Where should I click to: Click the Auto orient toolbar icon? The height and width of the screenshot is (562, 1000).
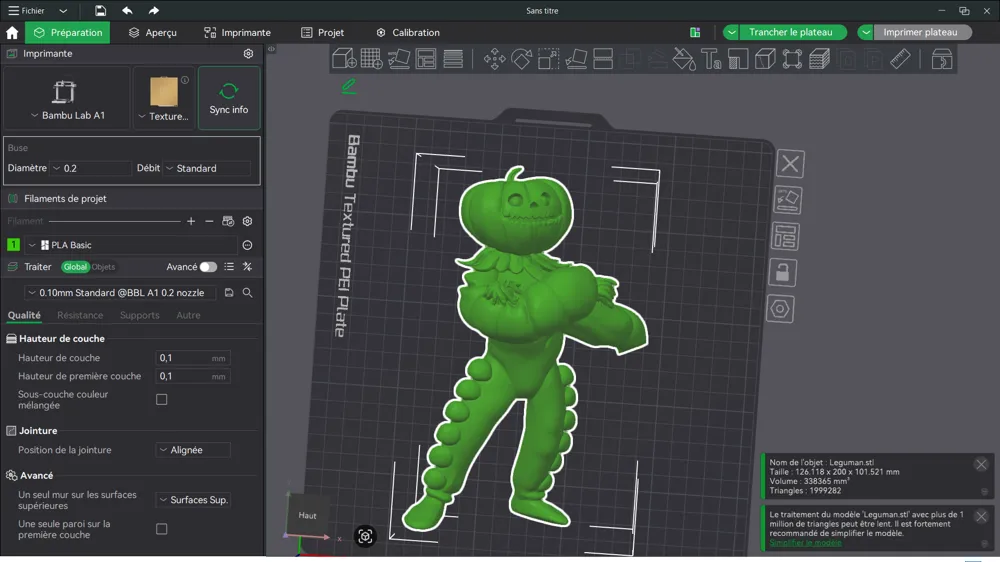[x=399, y=59]
